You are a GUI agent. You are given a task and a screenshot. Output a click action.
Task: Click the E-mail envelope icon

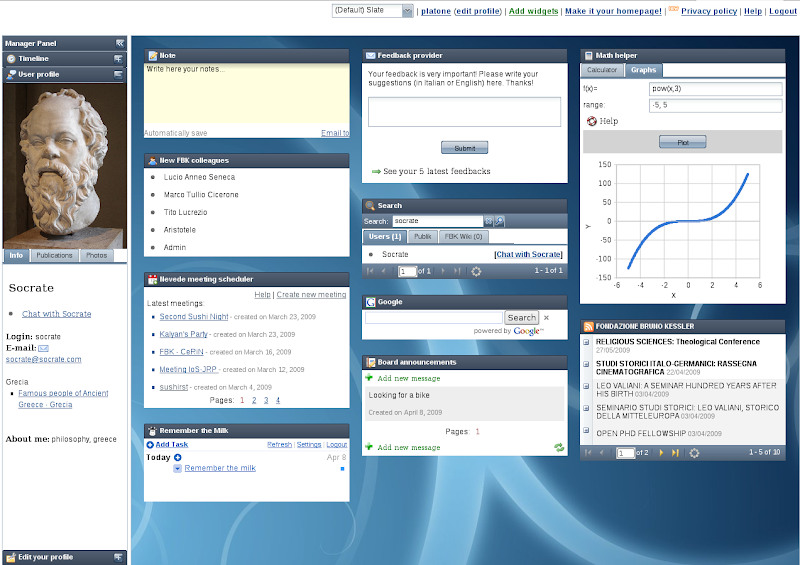point(43,349)
